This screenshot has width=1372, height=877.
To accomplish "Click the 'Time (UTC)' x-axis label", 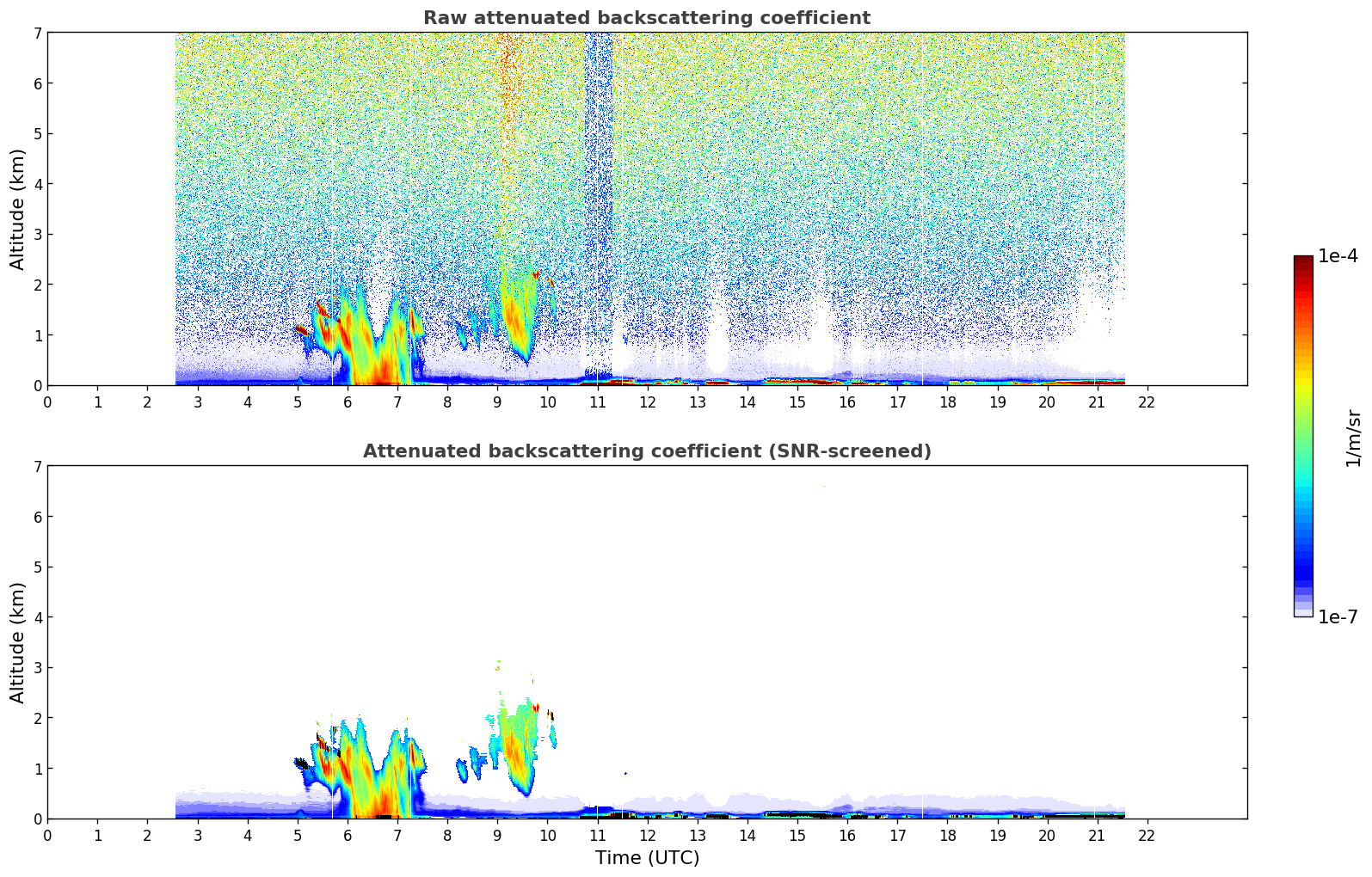I will pos(647,858).
